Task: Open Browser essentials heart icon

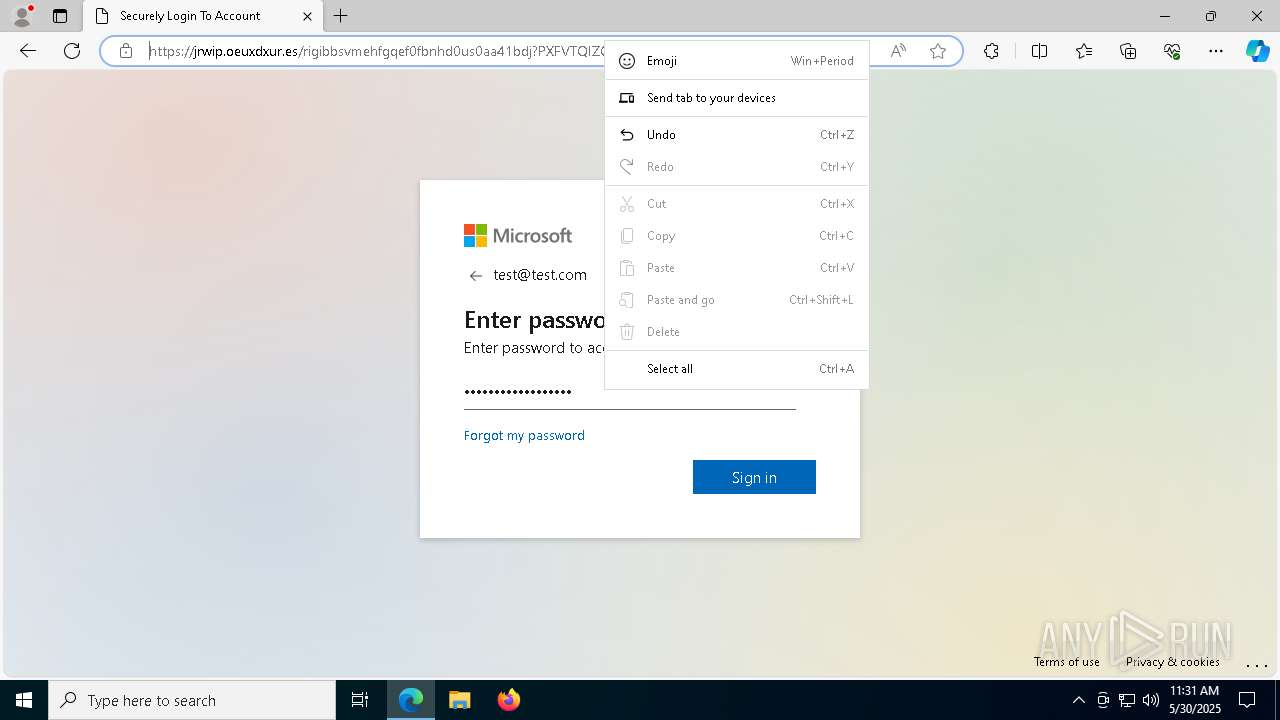Action: 1172,51
